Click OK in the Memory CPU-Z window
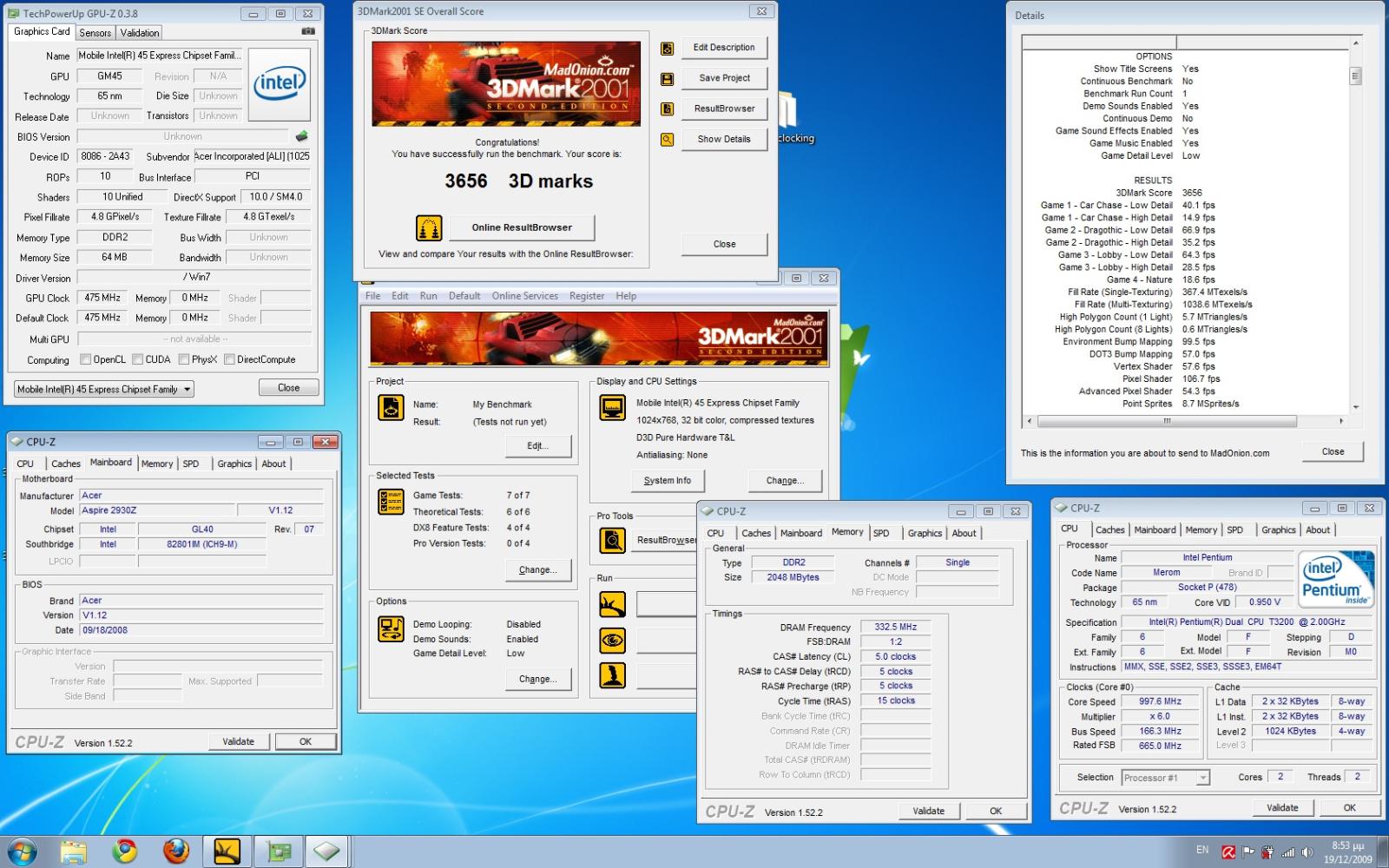1389x868 pixels. pos(996,811)
